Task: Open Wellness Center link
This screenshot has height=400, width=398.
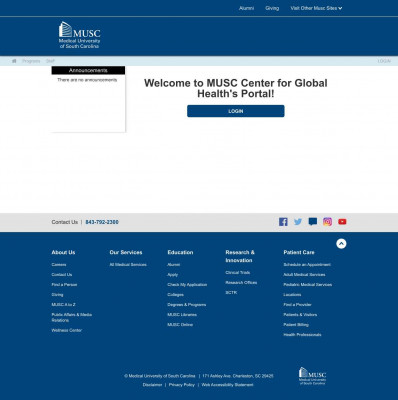Action: click(66, 330)
